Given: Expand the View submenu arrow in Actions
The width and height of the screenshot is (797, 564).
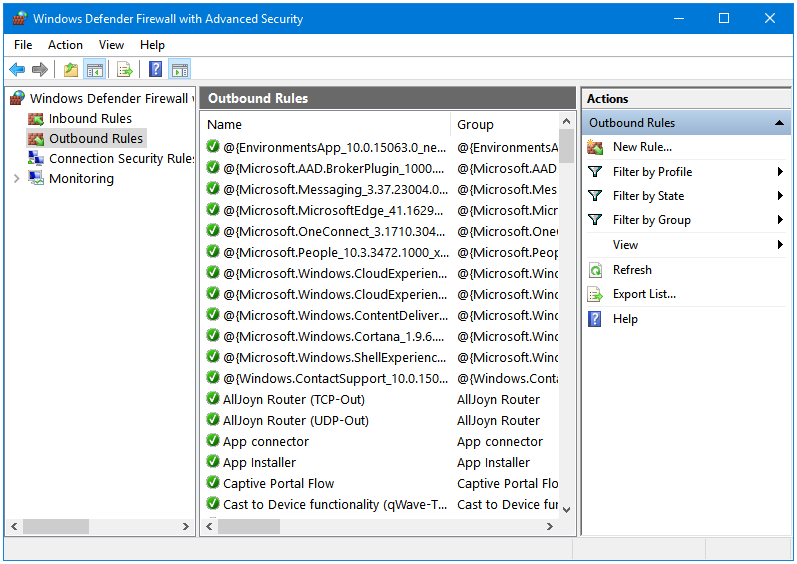Looking at the screenshot, I should [x=780, y=244].
